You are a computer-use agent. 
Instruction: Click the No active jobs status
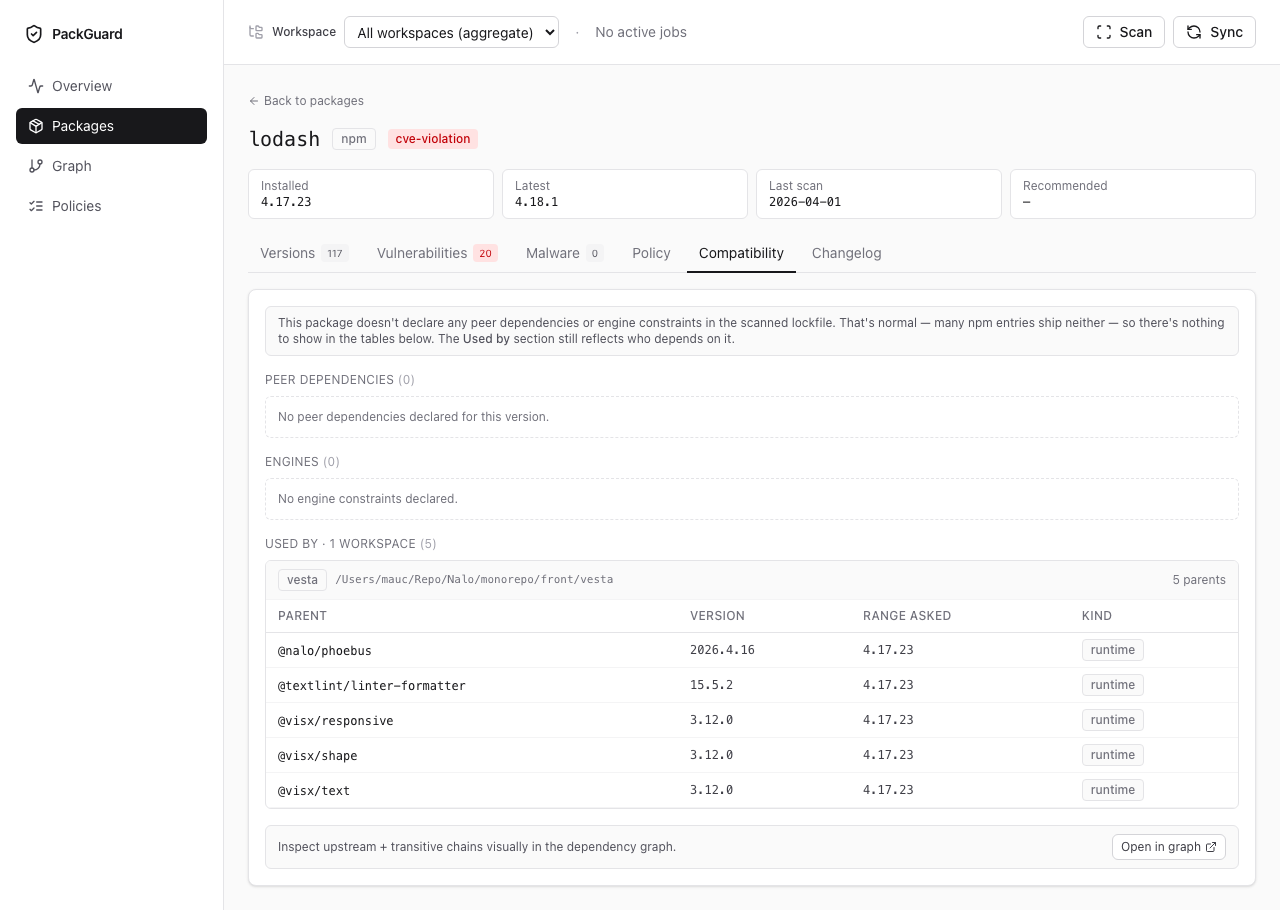tap(641, 32)
